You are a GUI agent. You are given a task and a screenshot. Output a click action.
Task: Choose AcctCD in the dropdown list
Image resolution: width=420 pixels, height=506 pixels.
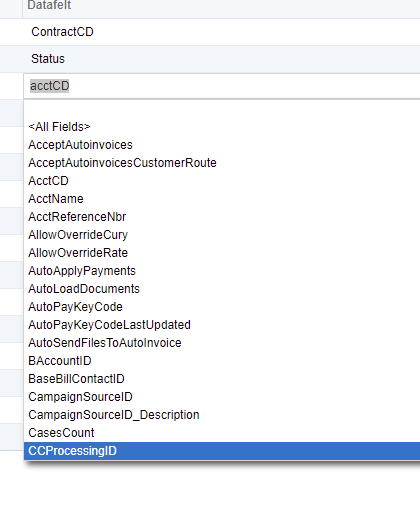click(222, 181)
